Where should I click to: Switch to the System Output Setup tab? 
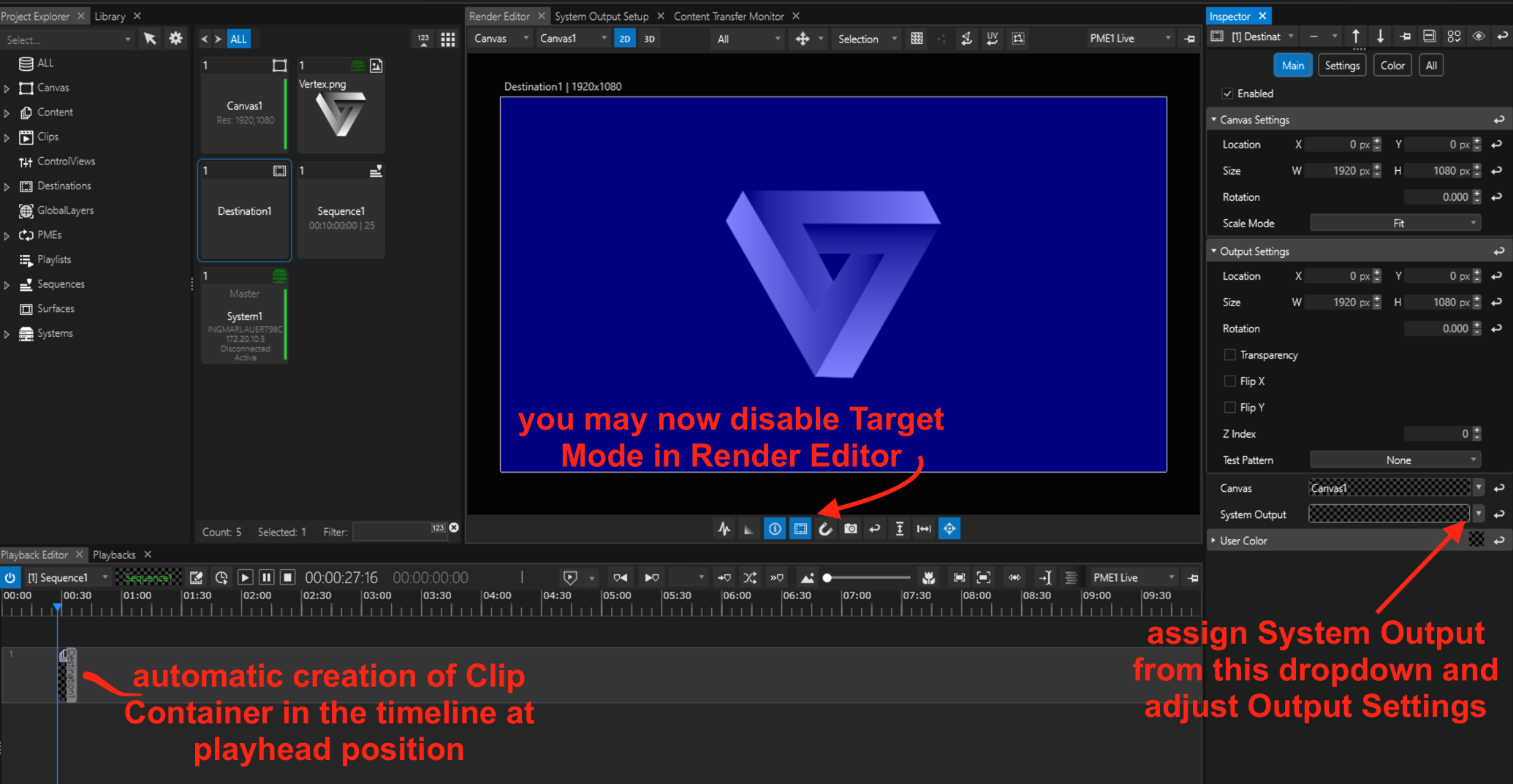click(601, 16)
